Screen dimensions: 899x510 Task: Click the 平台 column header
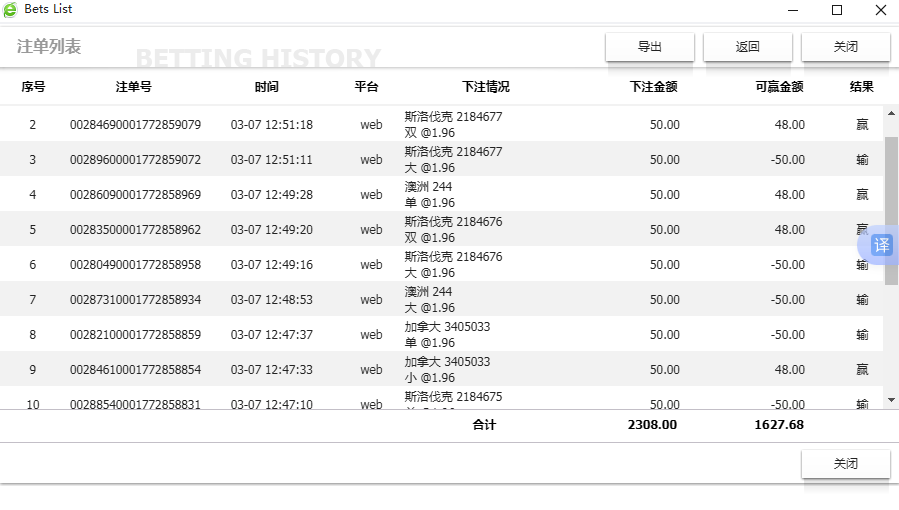pyautogui.click(x=366, y=87)
